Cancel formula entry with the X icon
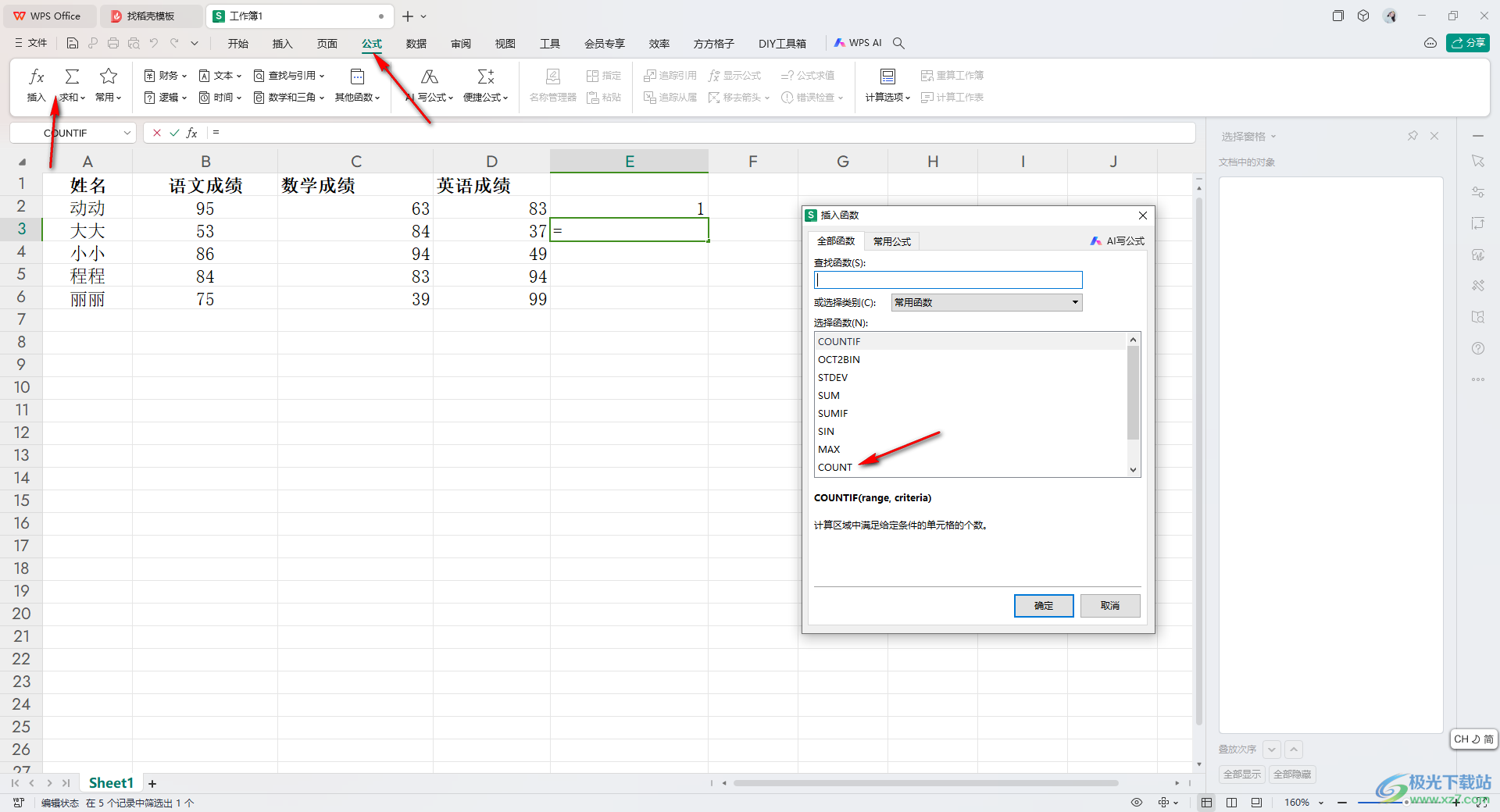 (x=157, y=133)
